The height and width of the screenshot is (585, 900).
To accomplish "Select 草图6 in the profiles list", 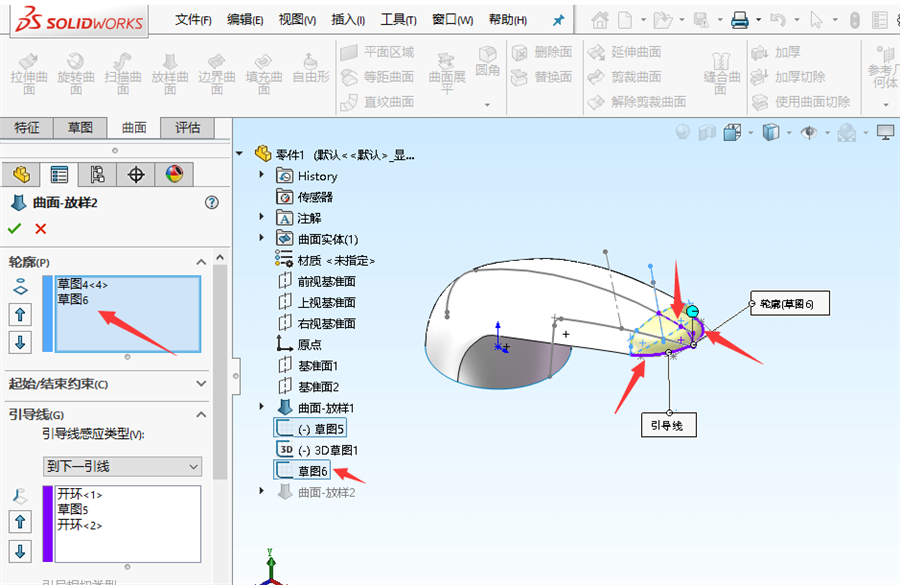I will pyautogui.click(x=73, y=299).
